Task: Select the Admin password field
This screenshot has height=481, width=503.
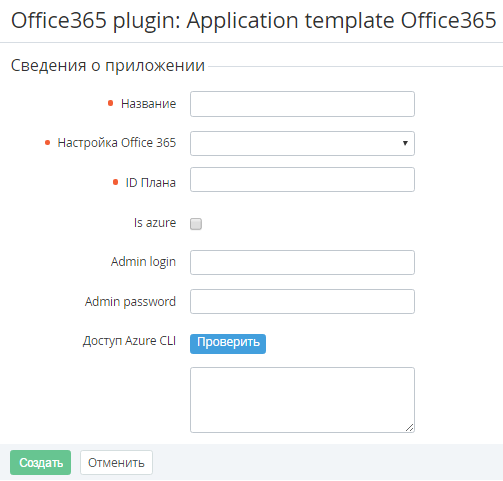Action: pyautogui.click(x=302, y=301)
